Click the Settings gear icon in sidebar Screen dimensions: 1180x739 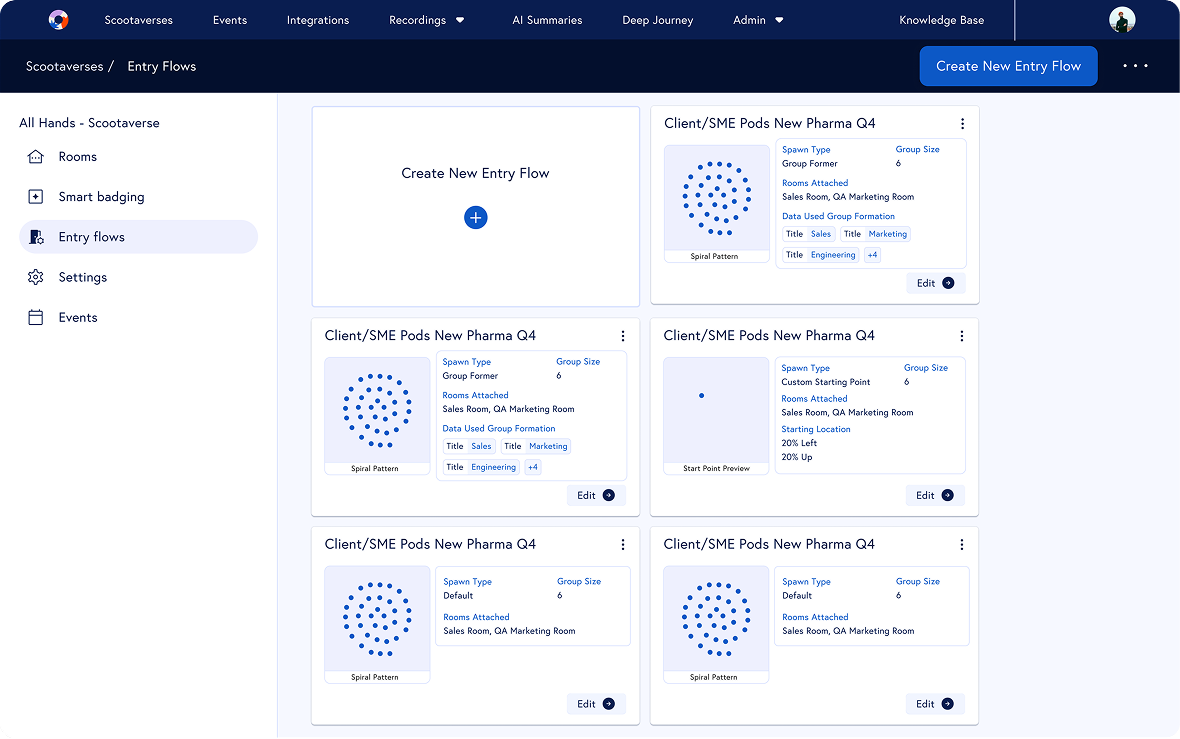tap(36, 277)
